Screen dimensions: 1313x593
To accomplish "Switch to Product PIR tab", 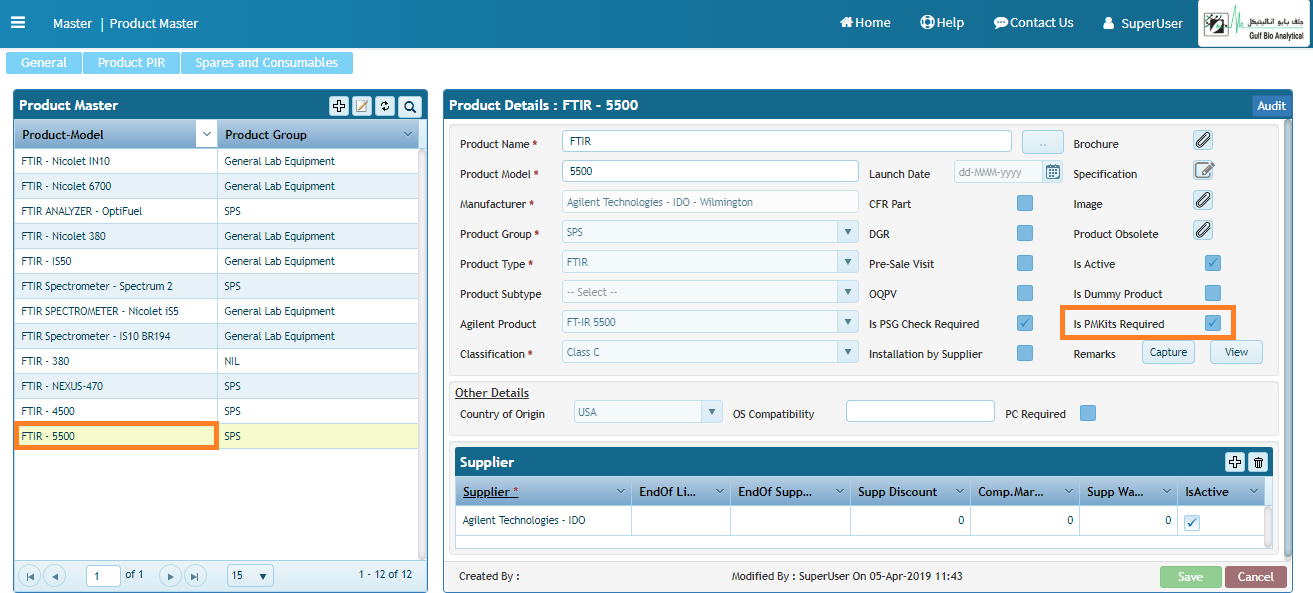I will coord(131,63).
